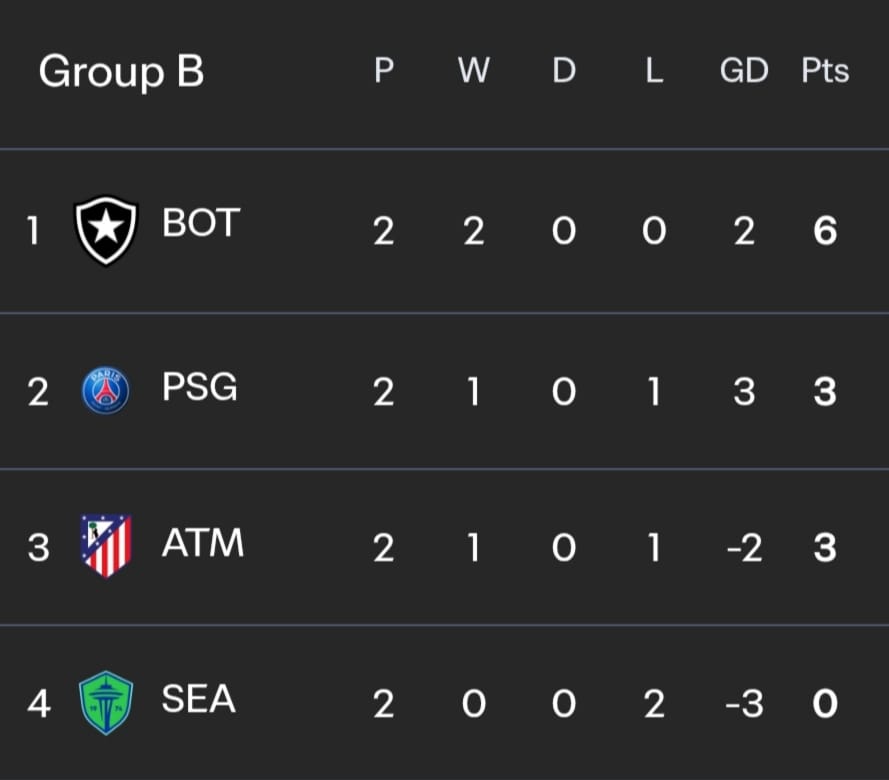Image resolution: width=889 pixels, height=780 pixels.
Task: Open the SEA team name
Action: [x=198, y=698]
